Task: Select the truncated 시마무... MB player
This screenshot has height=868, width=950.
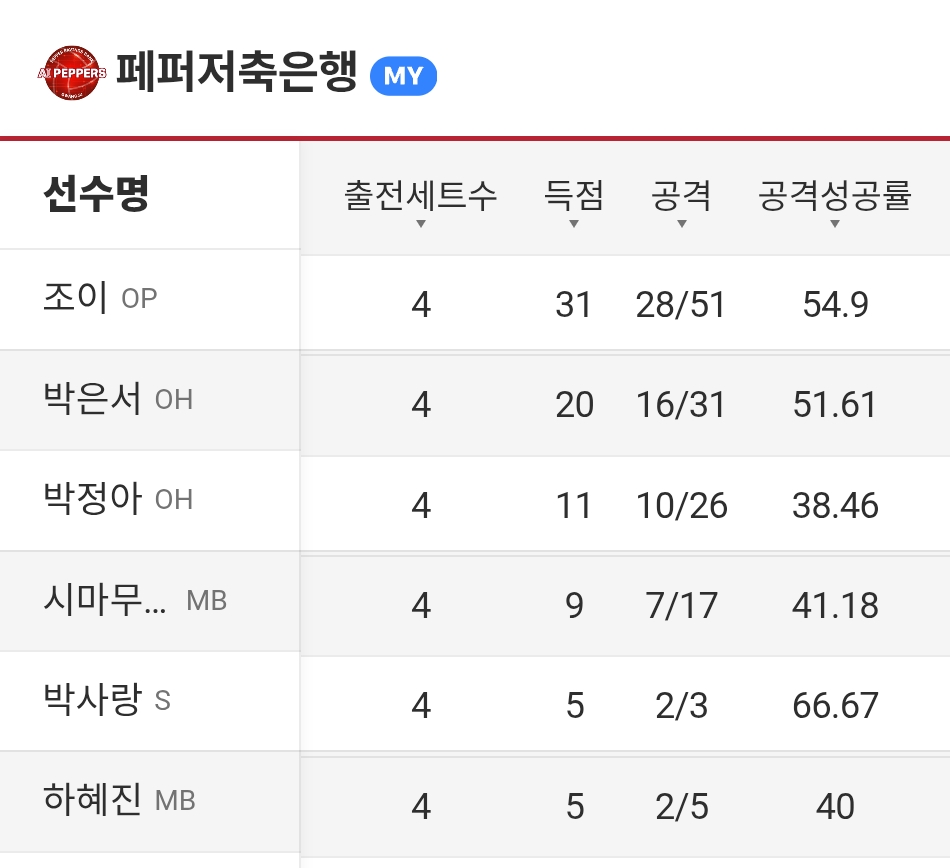Action: pos(135,600)
